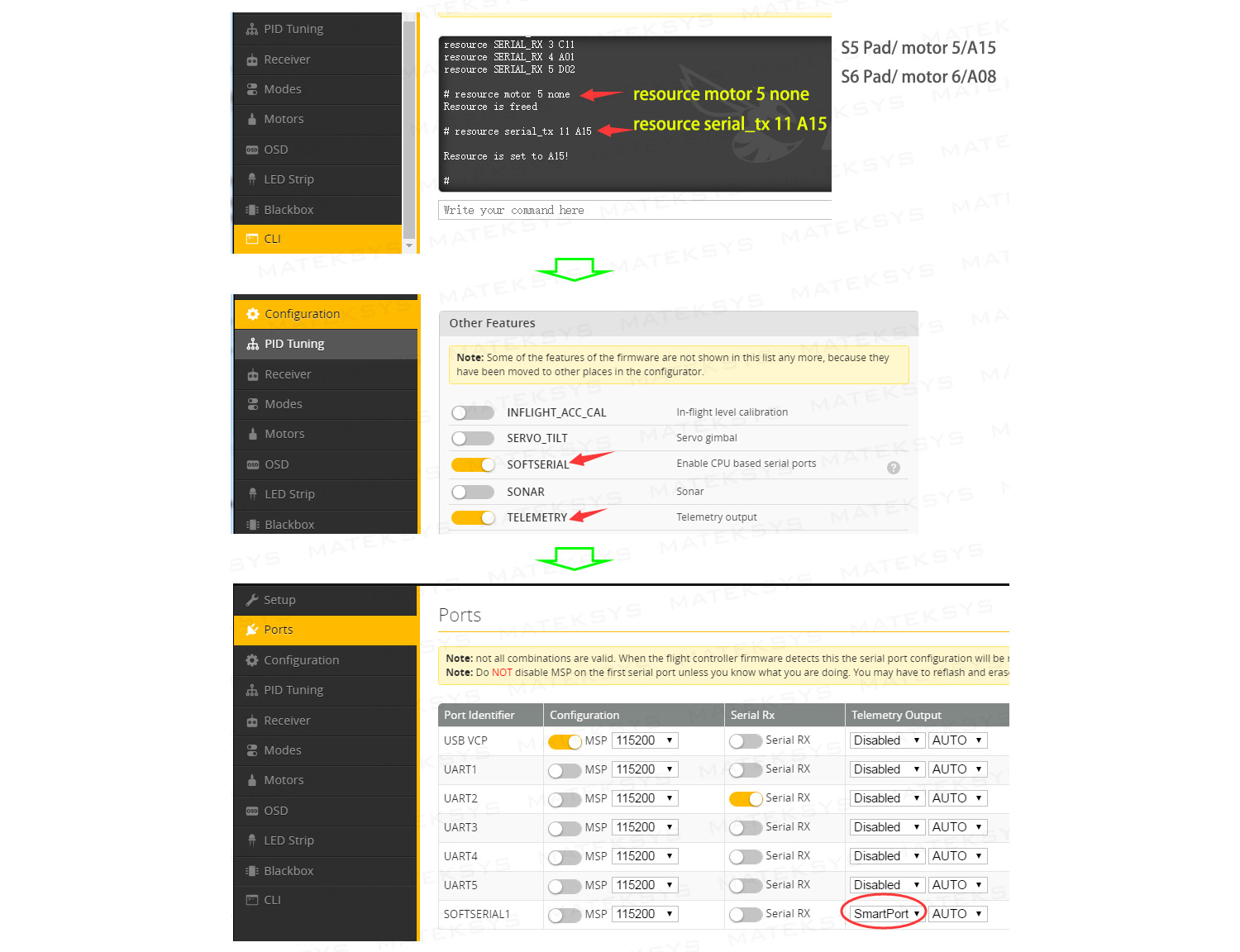Click PID Tuning icon in top CLI screenshot sidebar
1240x952 pixels.
(x=252, y=29)
